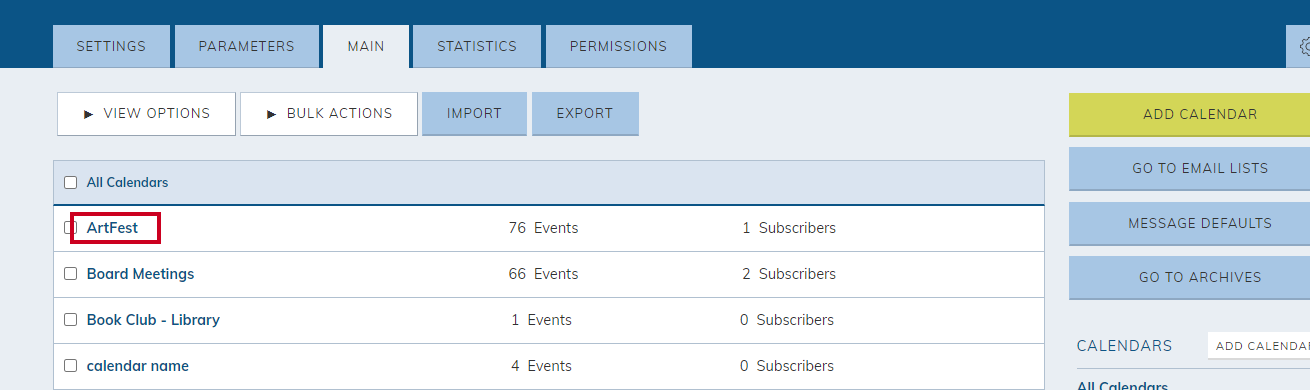Click Board Meetings' 66 Events count
The width and height of the screenshot is (1310, 390).
[543, 274]
